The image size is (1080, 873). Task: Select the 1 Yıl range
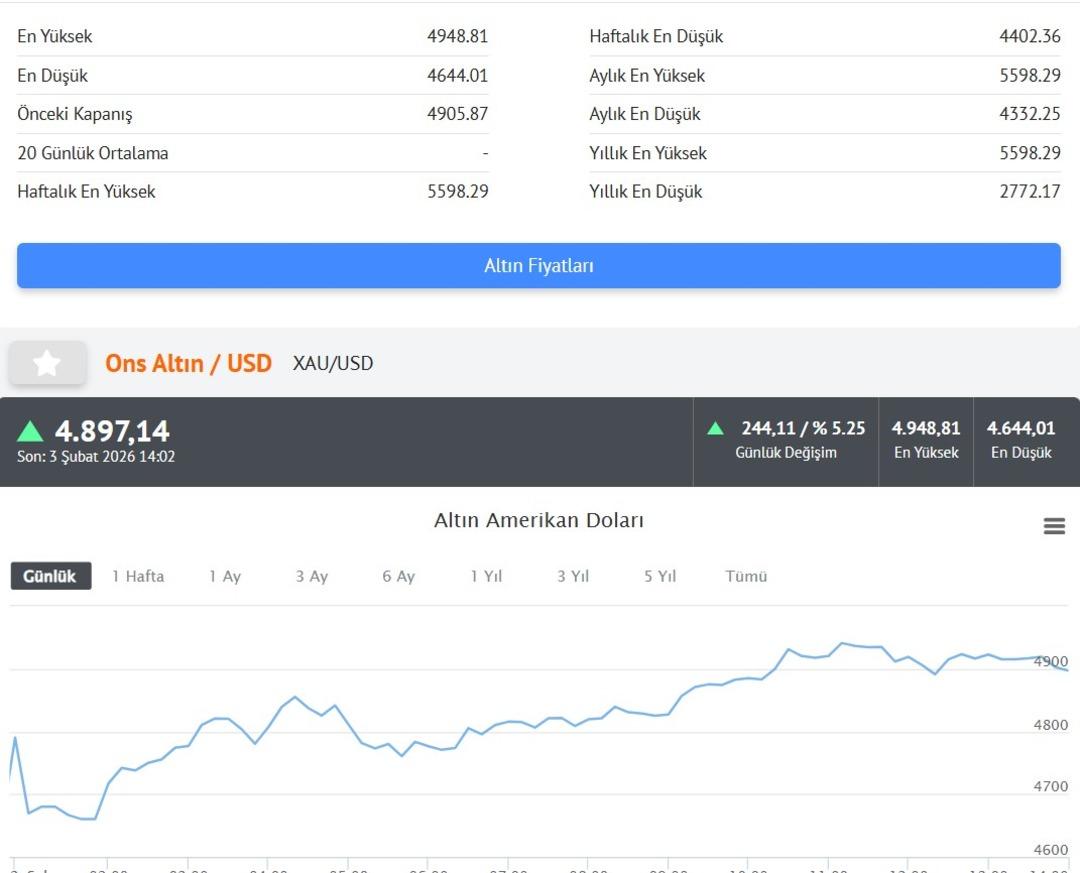click(486, 576)
